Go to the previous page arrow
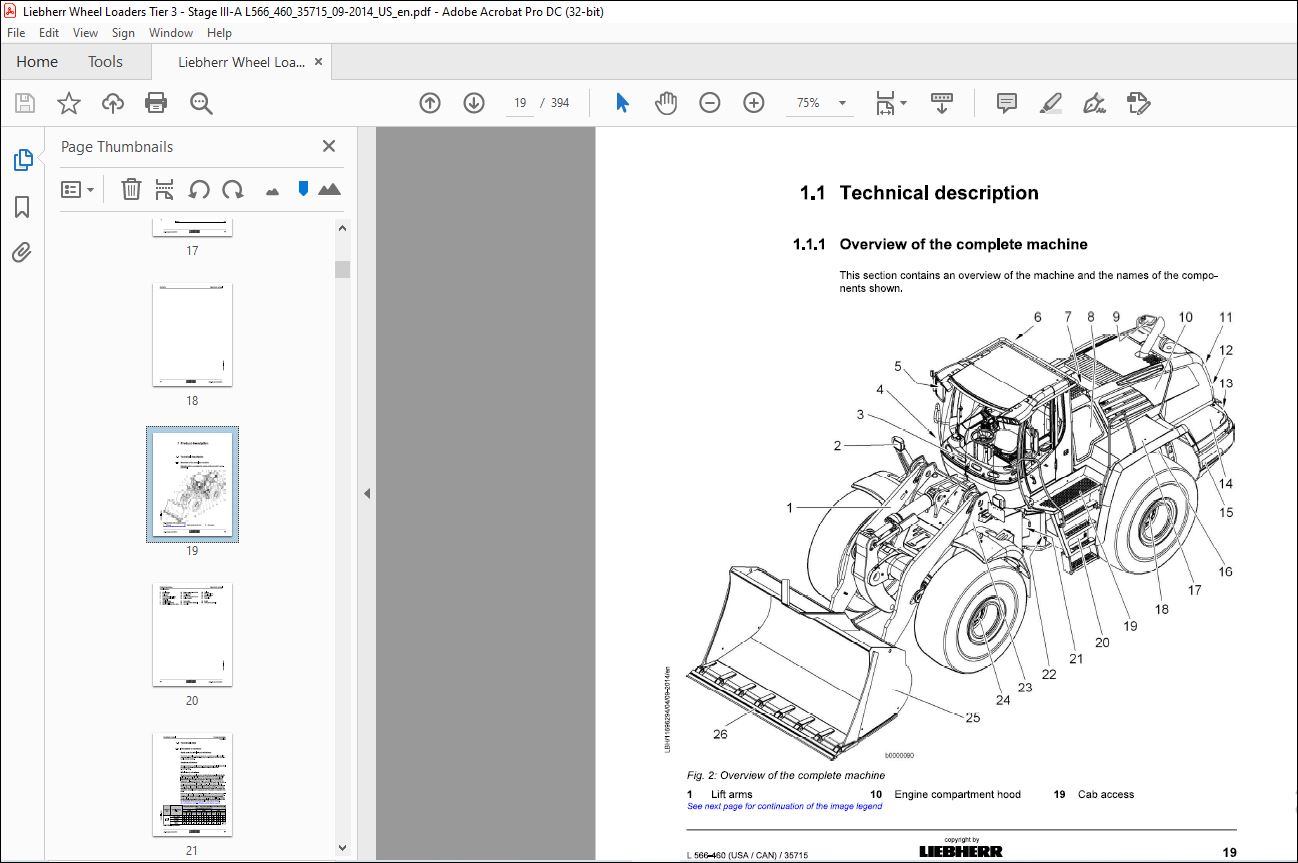Viewport: 1298px width, 863px height. tap(430, 103)
